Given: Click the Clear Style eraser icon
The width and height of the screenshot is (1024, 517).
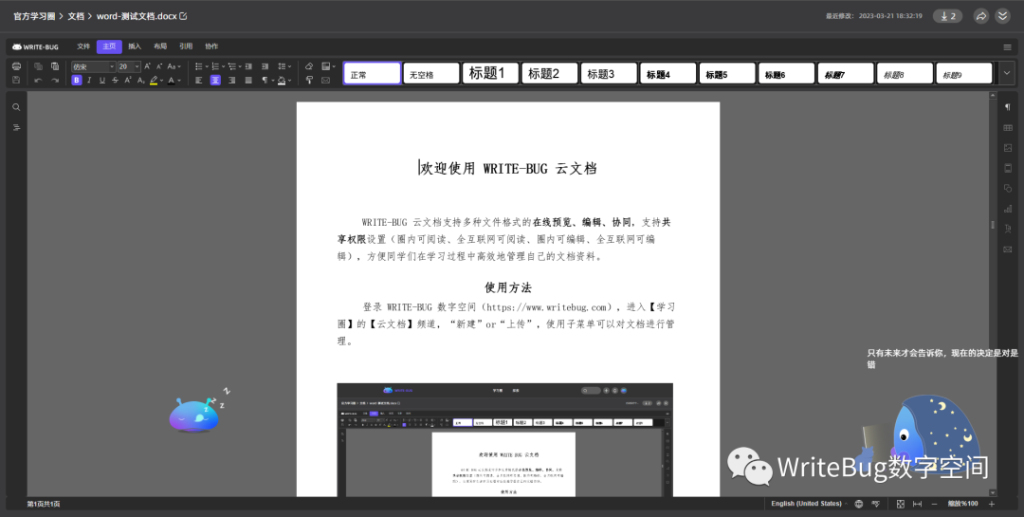Looking at the screenshot, I should coord(310,67).
